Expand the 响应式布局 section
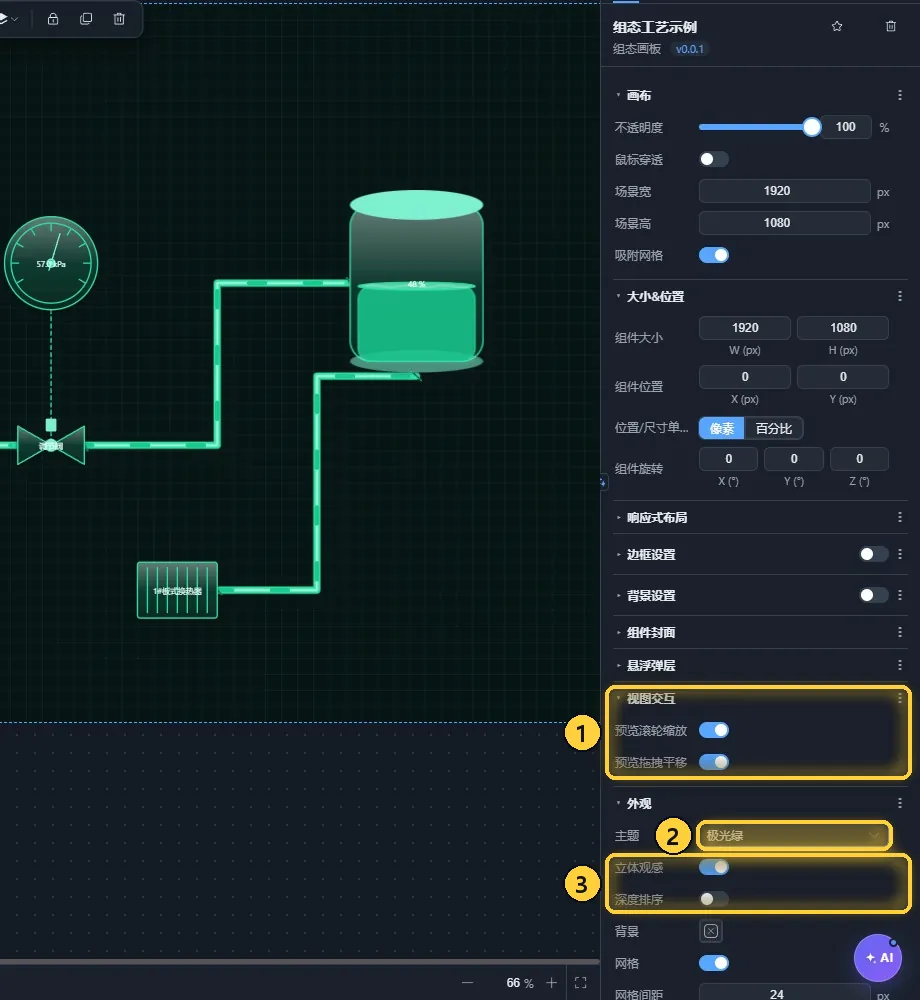This screenshot has height=1000, width=920. 618,517
